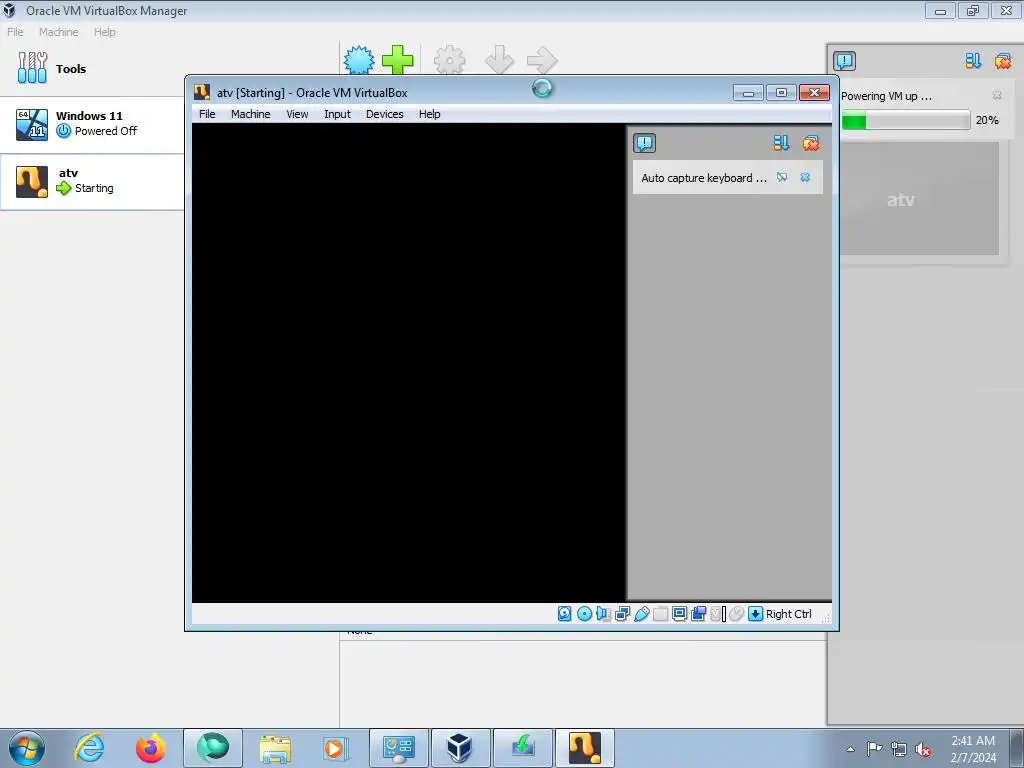Open the View menu in atv window
Viewport: 1024px width, 768px height.
tap(297, 114)
